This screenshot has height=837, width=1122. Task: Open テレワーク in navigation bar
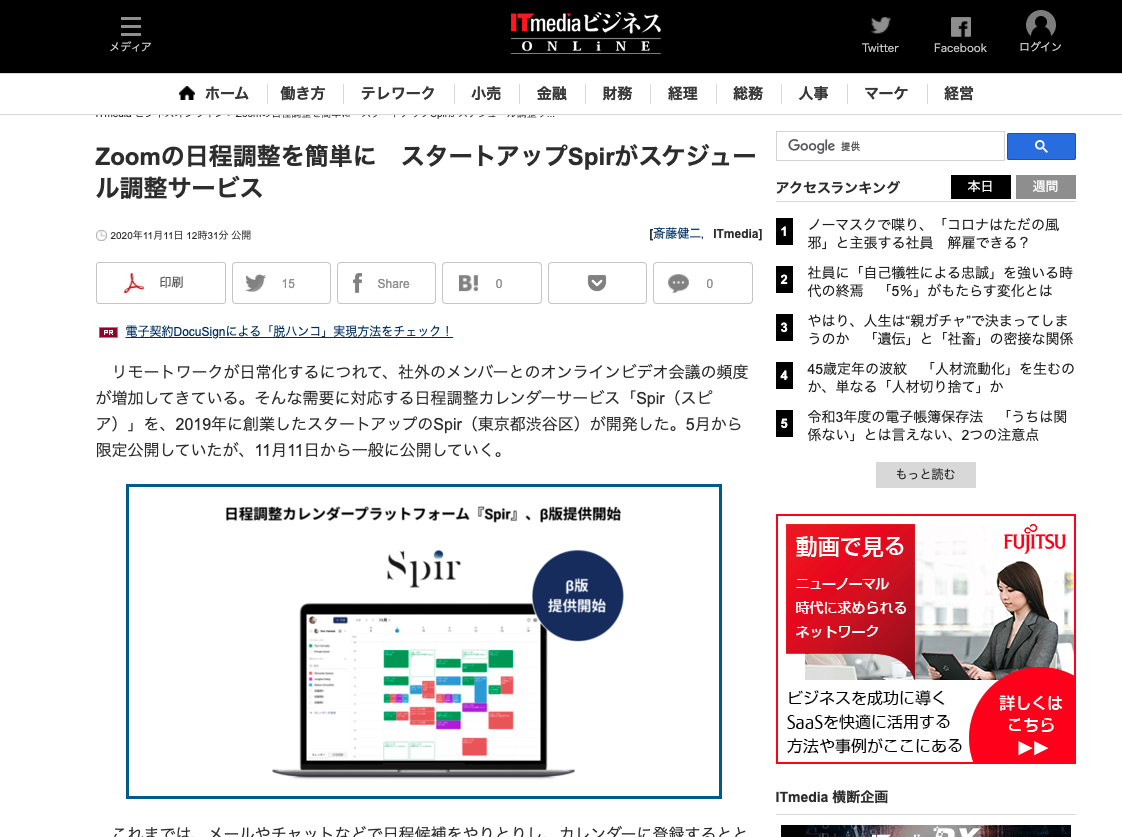398,93
